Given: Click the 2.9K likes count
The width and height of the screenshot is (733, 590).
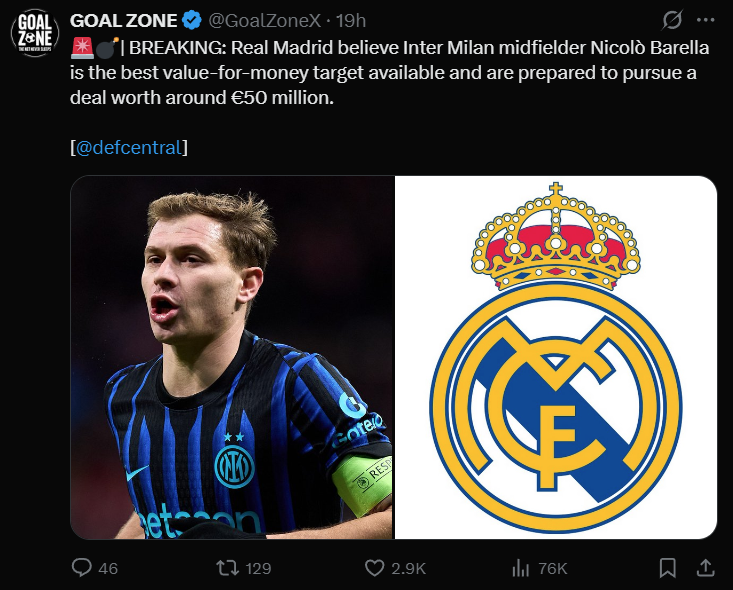Looking at the screenshot, I should coord(409,568).
